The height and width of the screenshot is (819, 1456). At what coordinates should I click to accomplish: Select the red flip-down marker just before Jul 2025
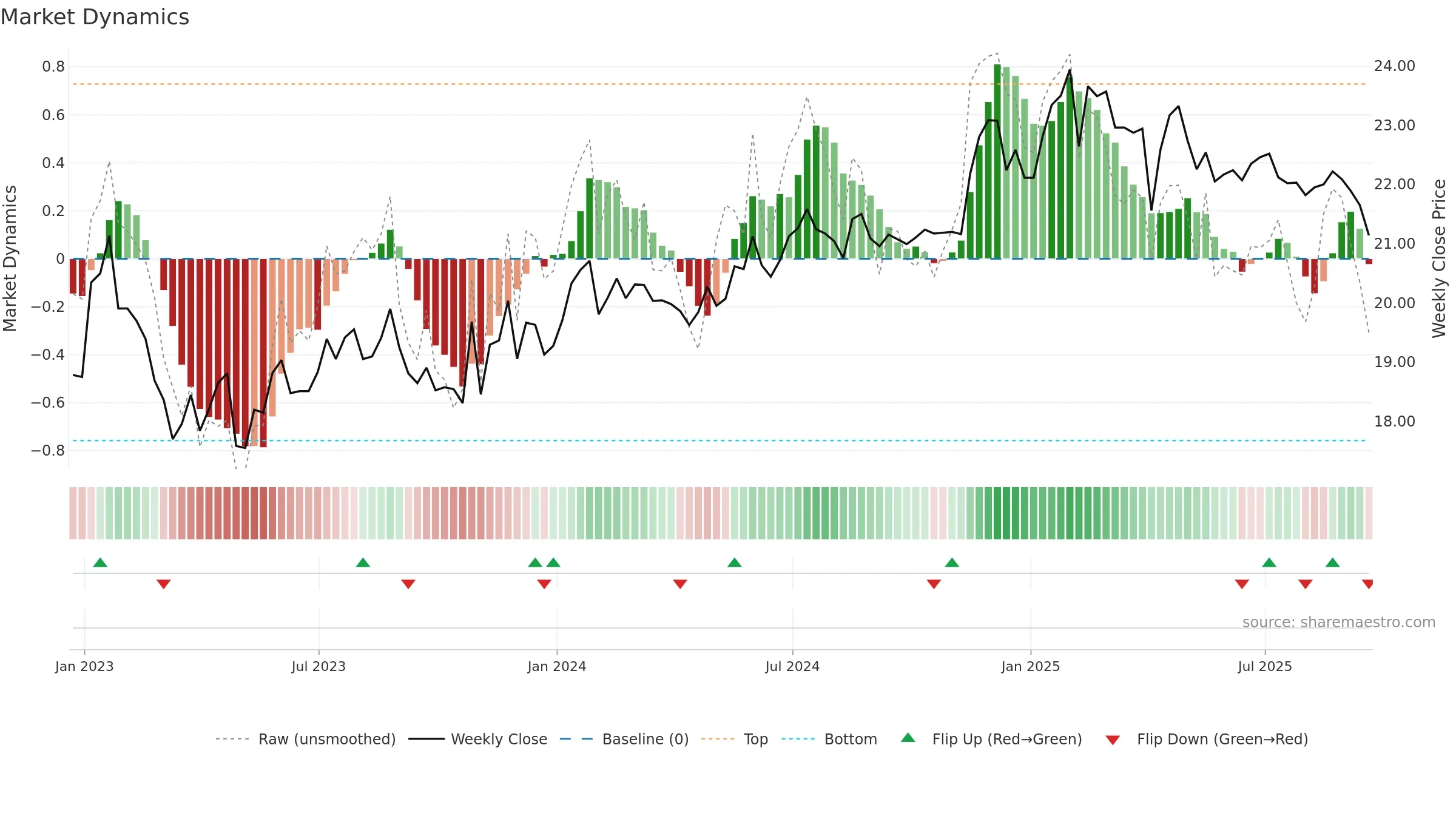[x=1242, y=584]
